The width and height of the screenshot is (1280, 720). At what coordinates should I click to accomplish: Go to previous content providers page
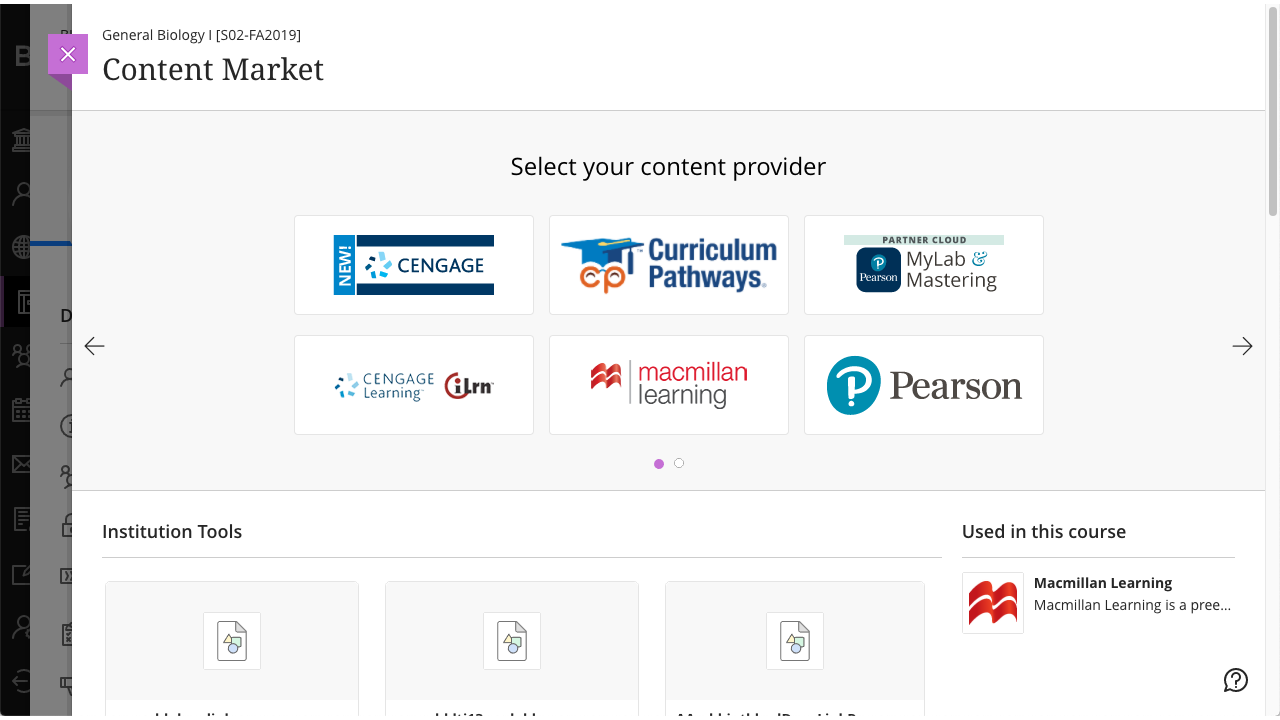[x=94, y=346]
